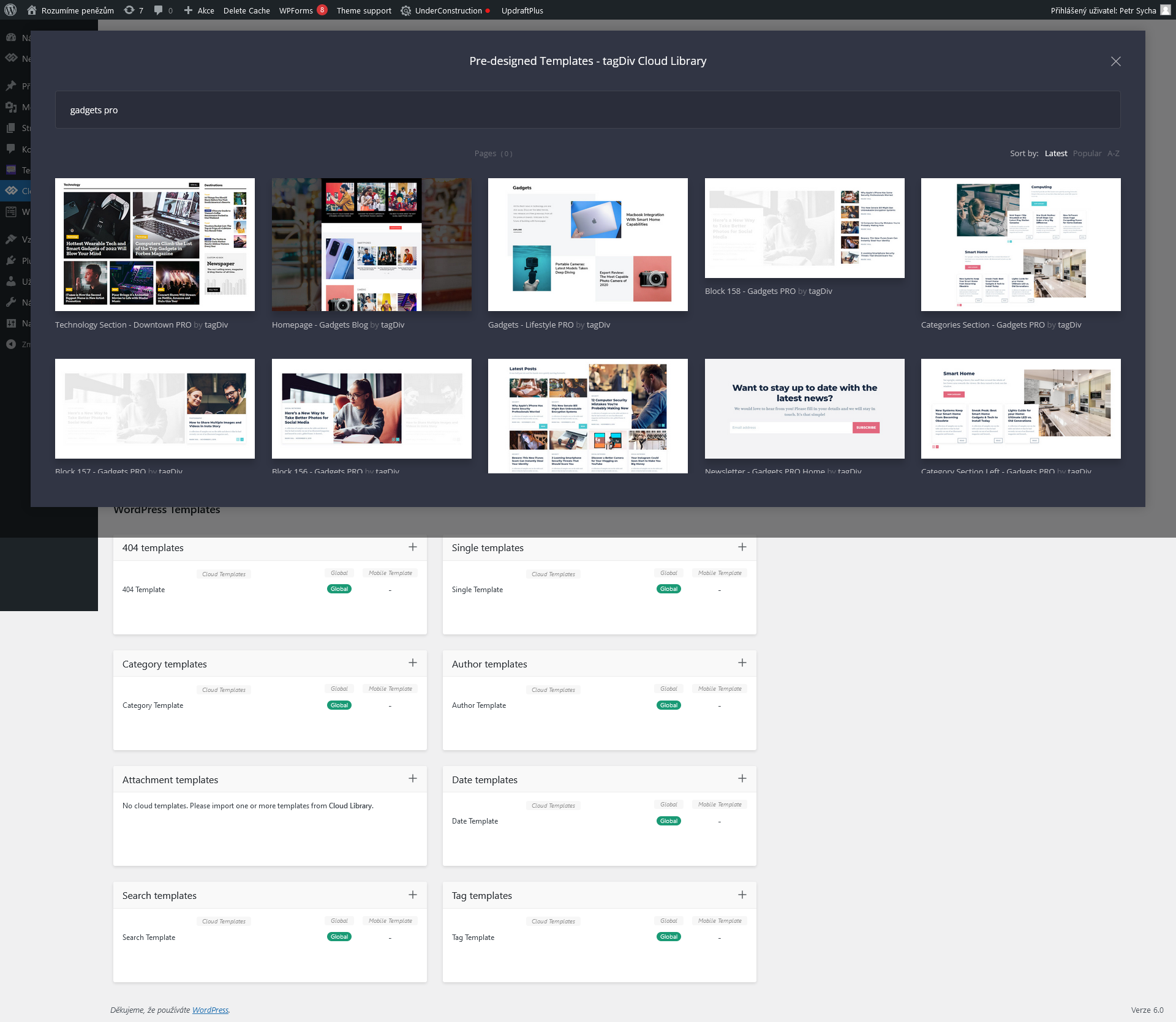Open the Search Template entry
The image size is (1176, 1022).
[x=149, y=937]
